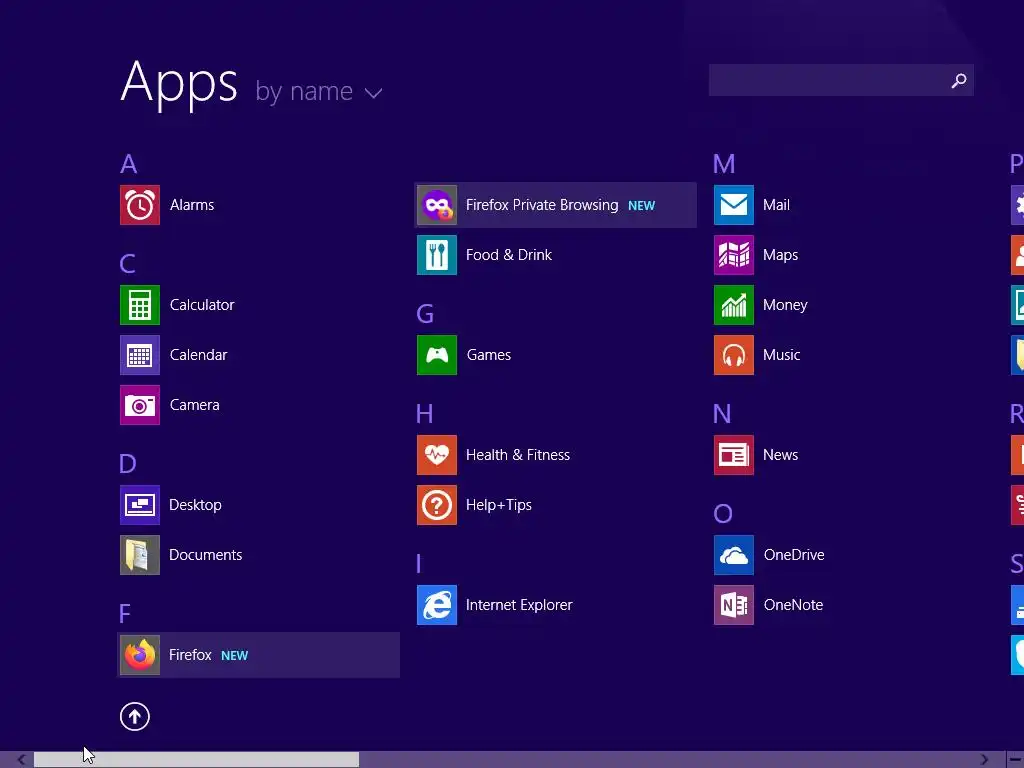Focus the apps search box
This screenshot has width=1024, height=768.
click(x=841, y=80)
